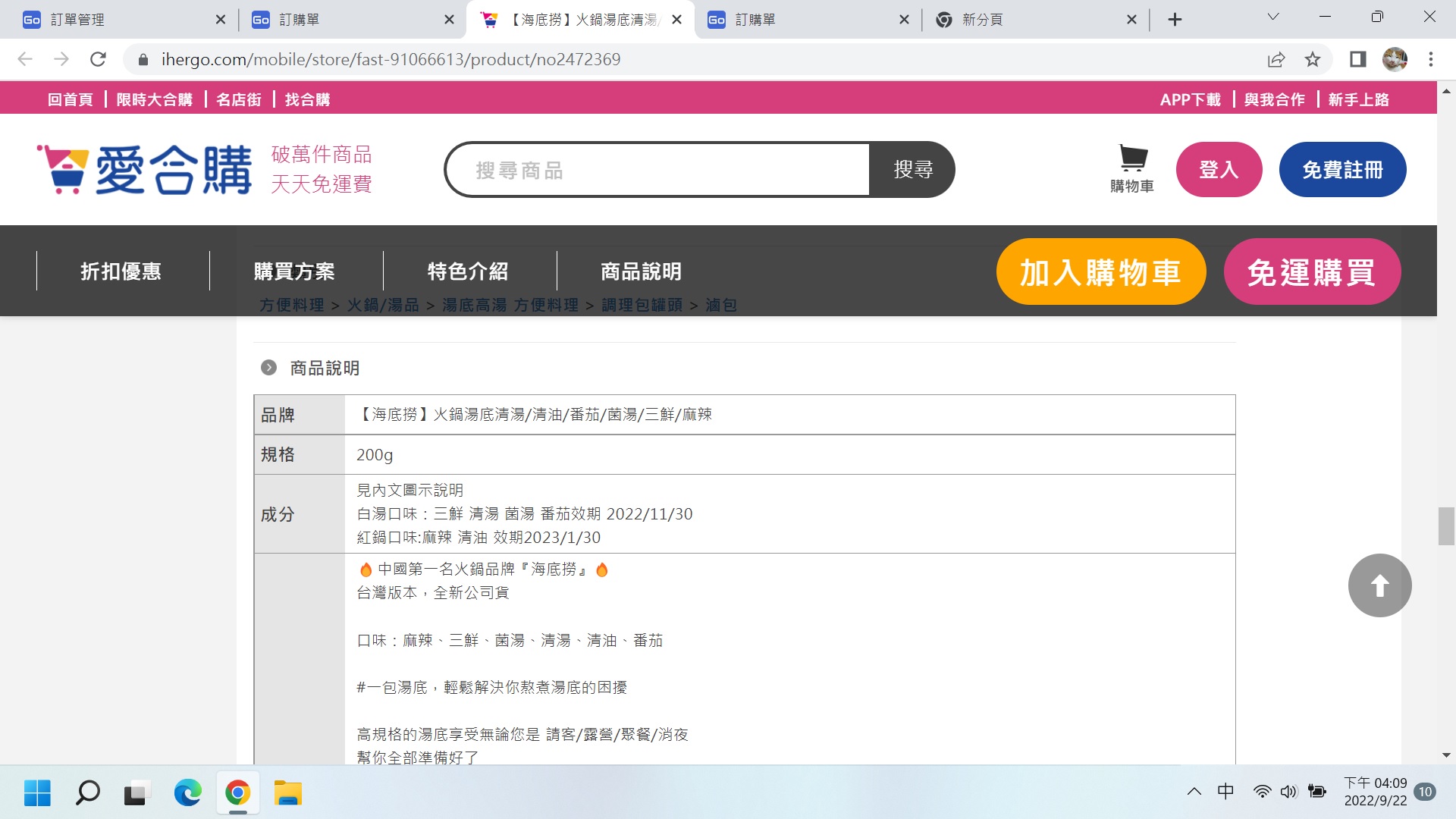
Task: Click the scrollbar up arrow
Action: tap(1446, 90)
